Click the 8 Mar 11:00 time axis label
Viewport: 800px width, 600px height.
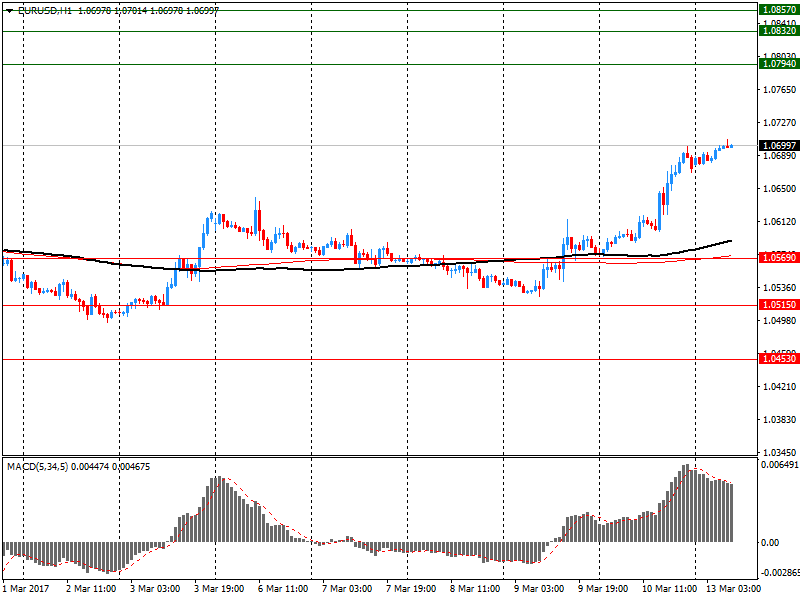pyautogui.click(x=475, y=589)
